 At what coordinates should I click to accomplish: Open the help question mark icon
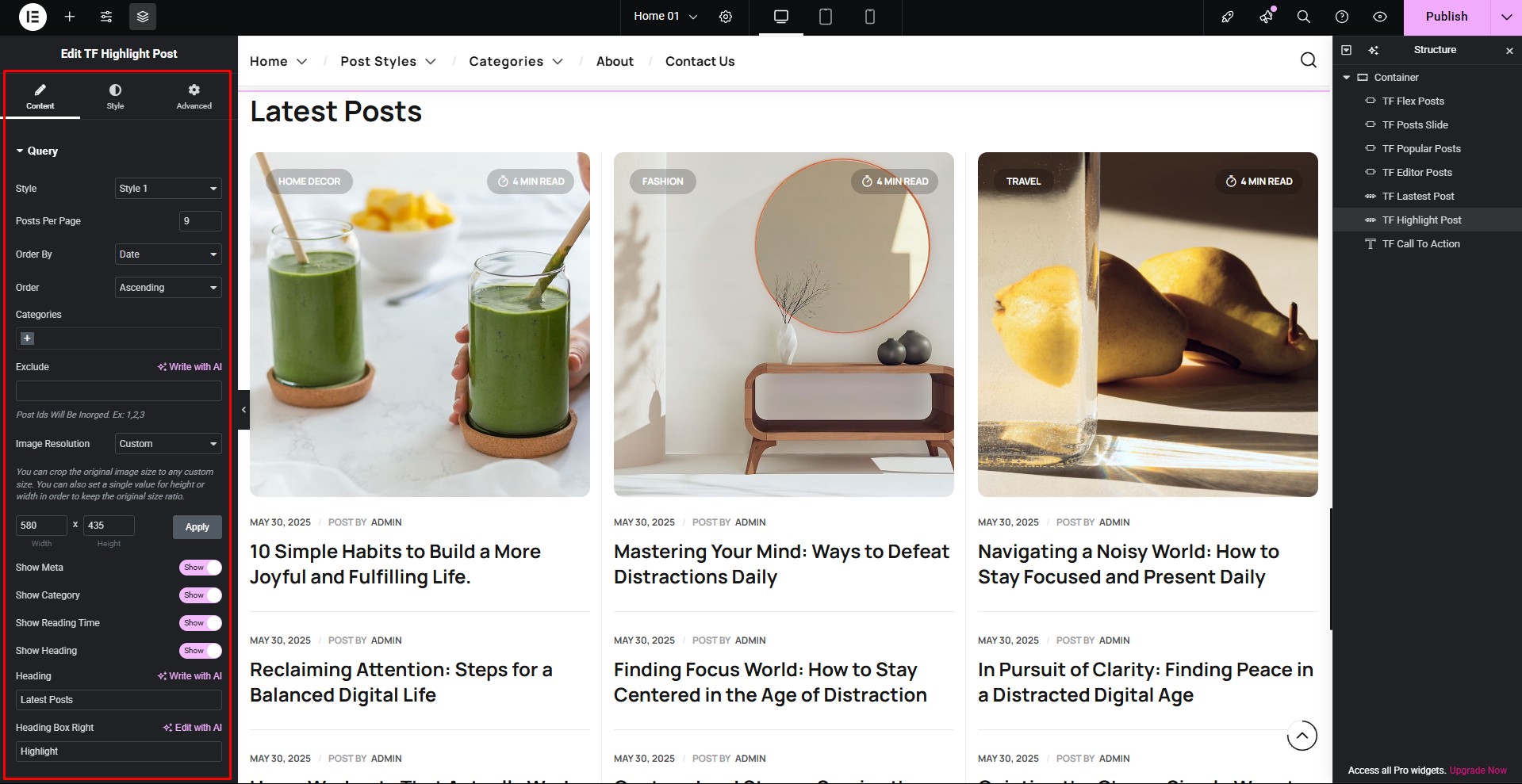1342,17
